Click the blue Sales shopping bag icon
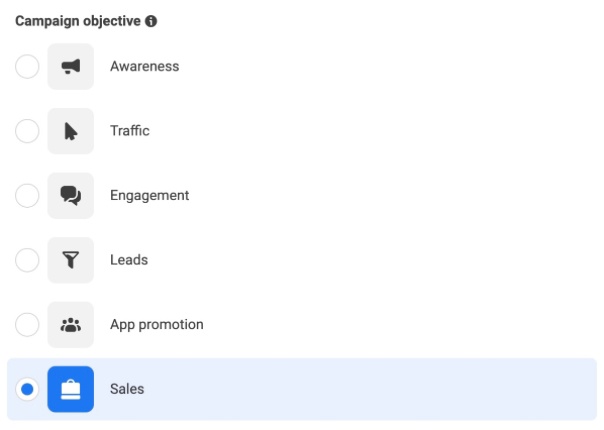Screen dimensions: 604x430 pos(70,389)
